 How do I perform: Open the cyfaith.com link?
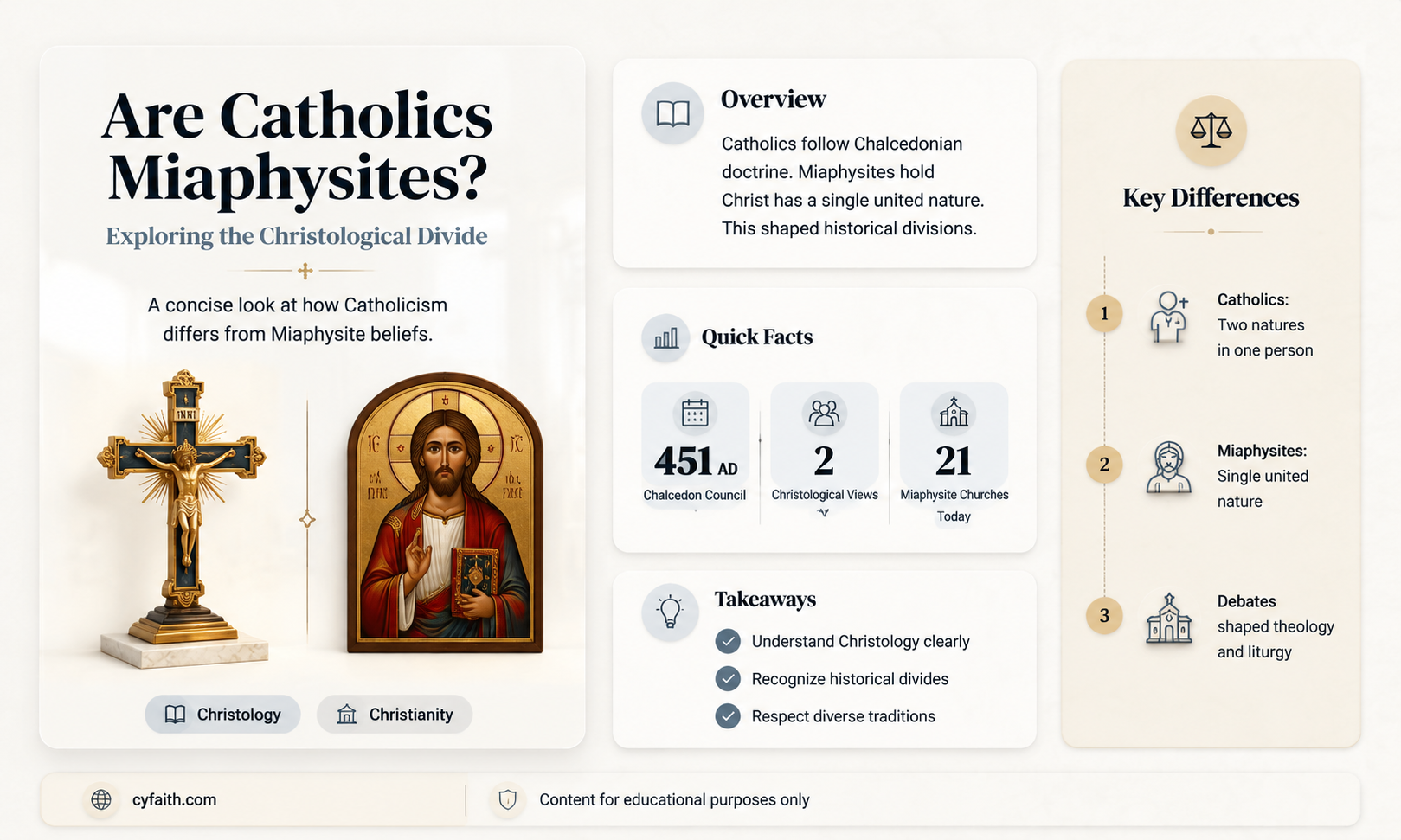(174, 800)
